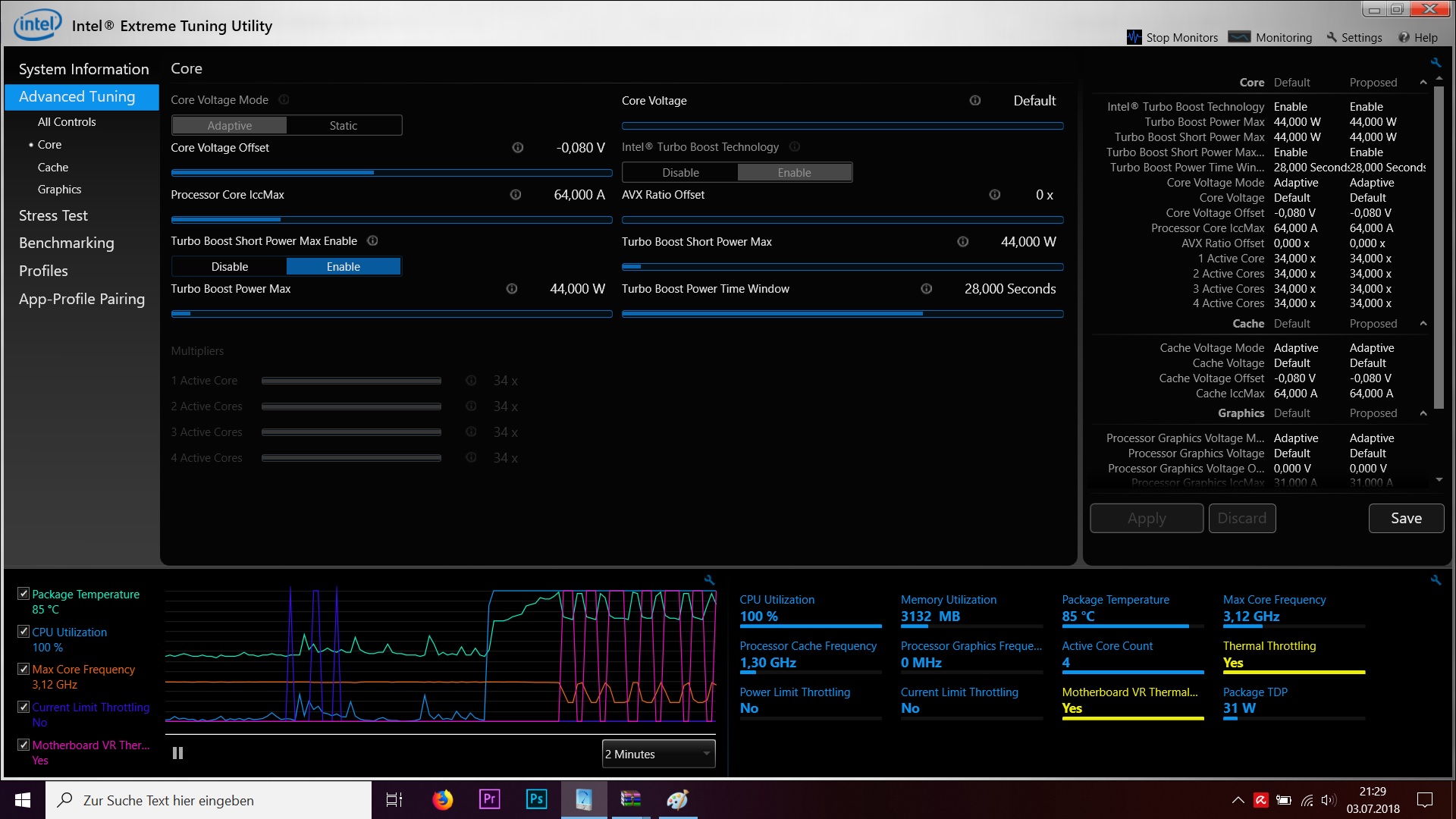Collapse the Cache section in proposed panel

click(x=1423, y=324)
